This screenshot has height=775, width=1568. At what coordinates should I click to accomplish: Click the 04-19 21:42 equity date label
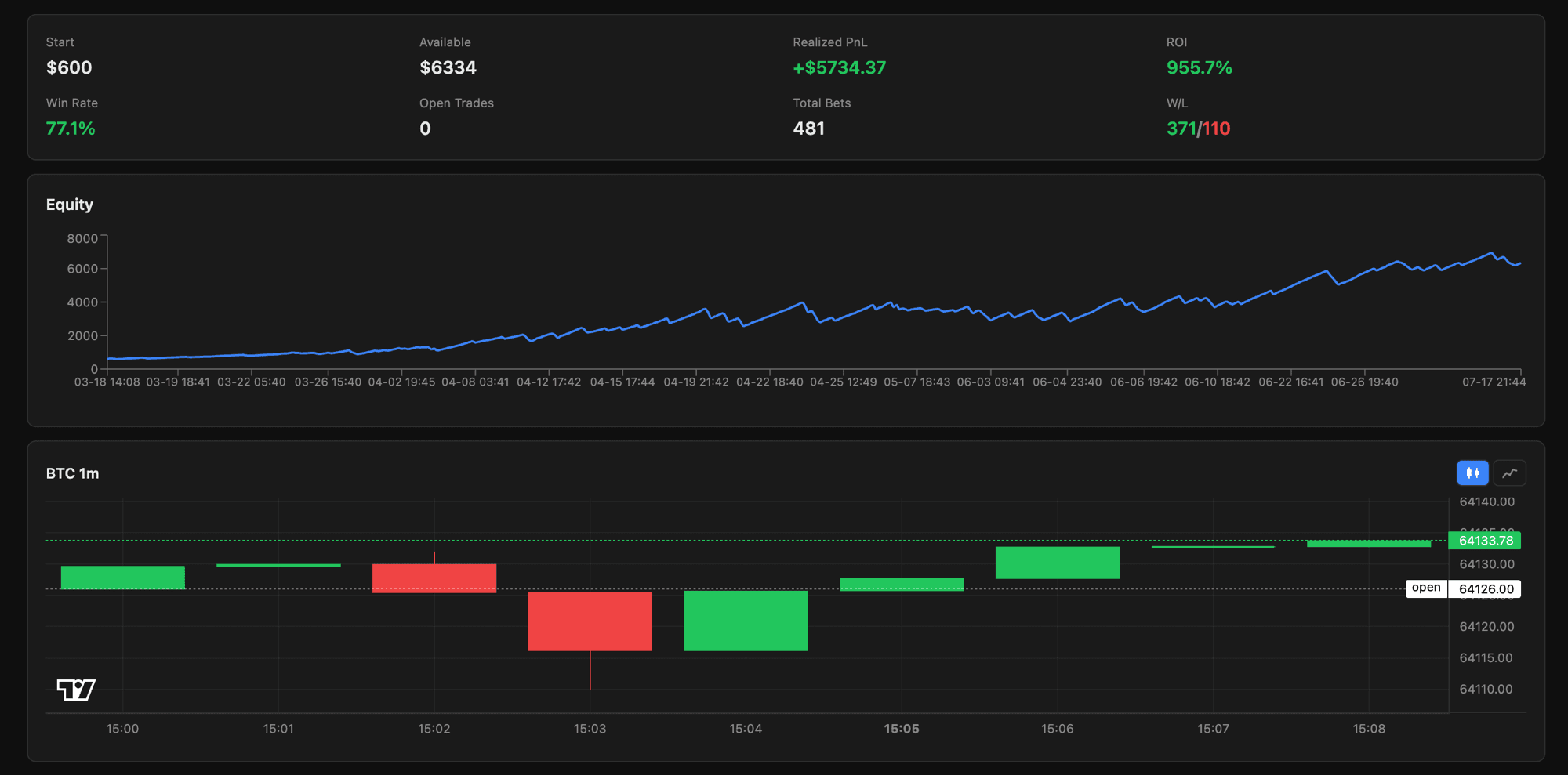pyautogui.click(x=696, y=382)
